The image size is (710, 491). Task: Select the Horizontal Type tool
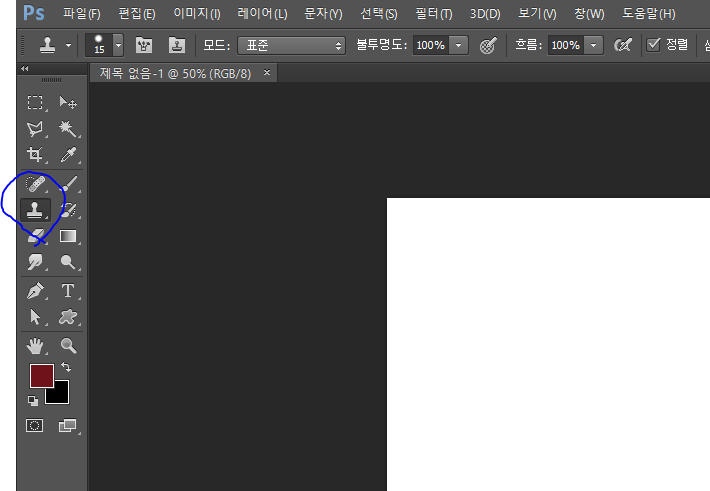coord(68,291)
